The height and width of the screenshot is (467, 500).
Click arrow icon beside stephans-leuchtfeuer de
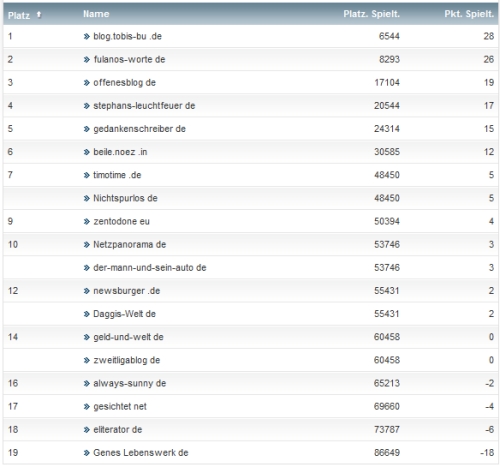[x=87, y=106]
